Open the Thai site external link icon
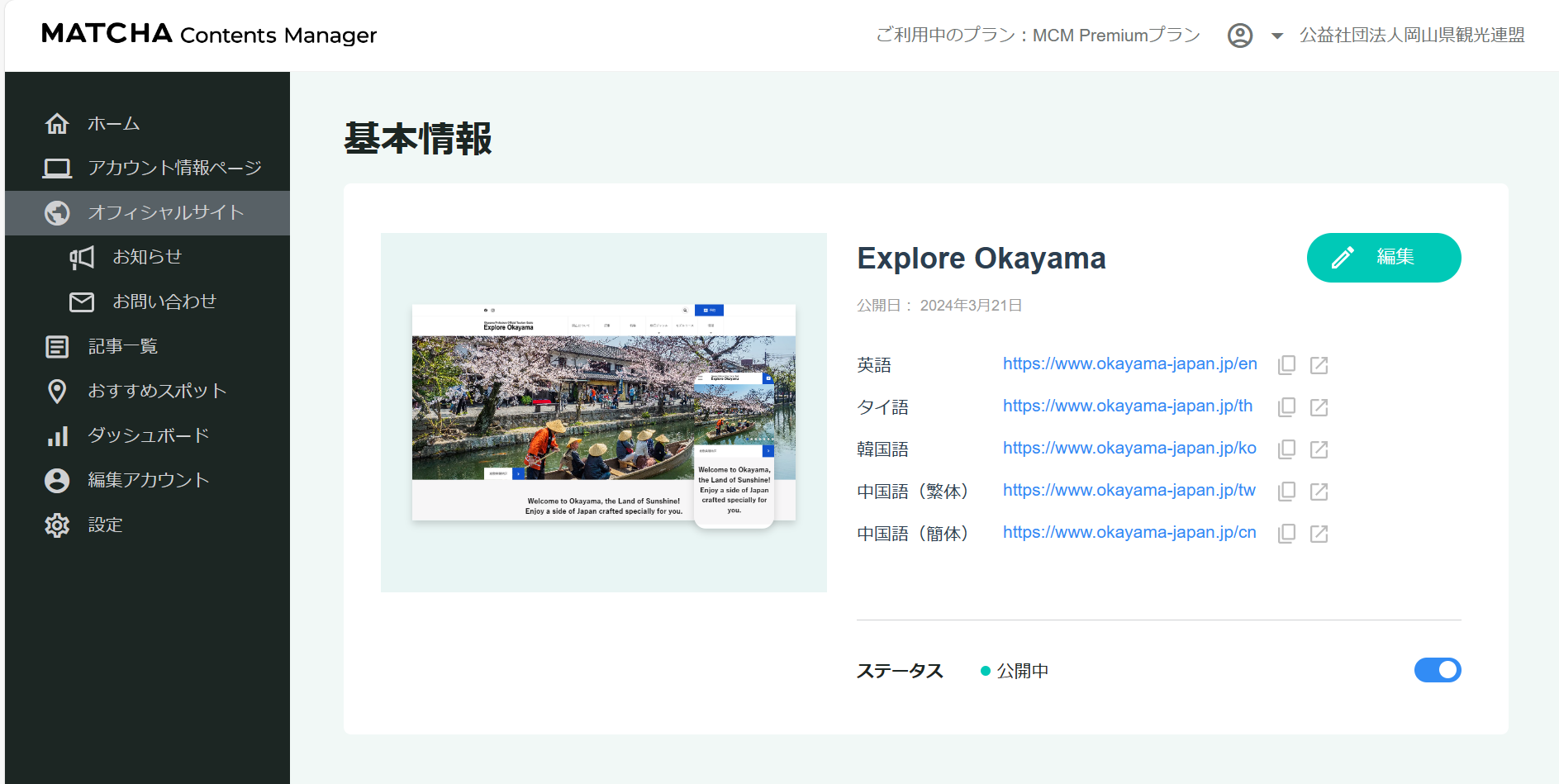 [1319, 407]
